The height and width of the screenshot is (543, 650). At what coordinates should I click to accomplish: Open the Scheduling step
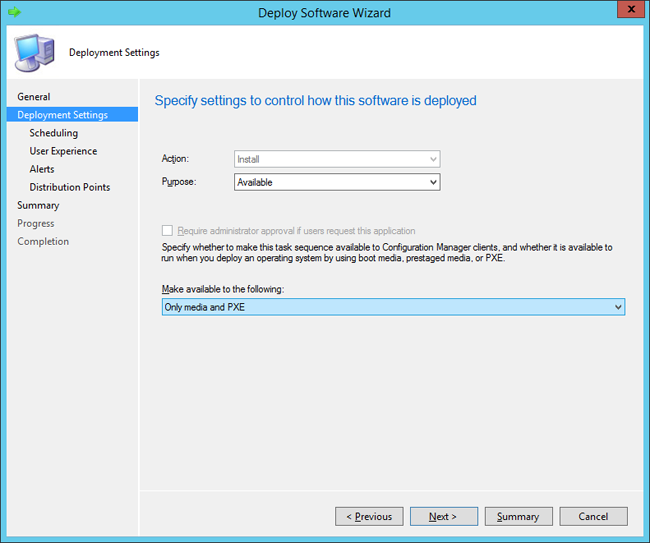click(x=53, y=133)
